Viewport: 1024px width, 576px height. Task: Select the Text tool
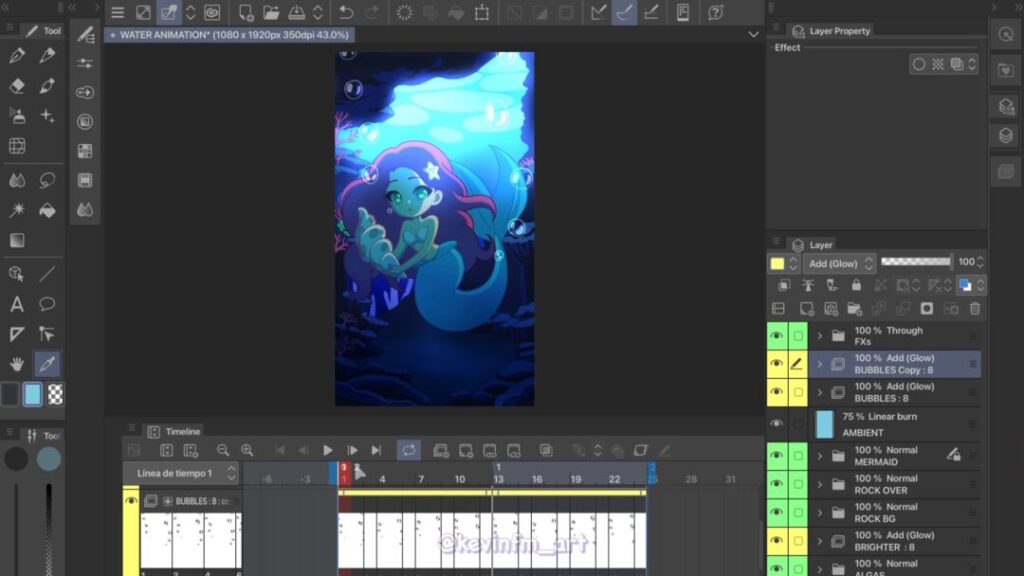(17, 304)
